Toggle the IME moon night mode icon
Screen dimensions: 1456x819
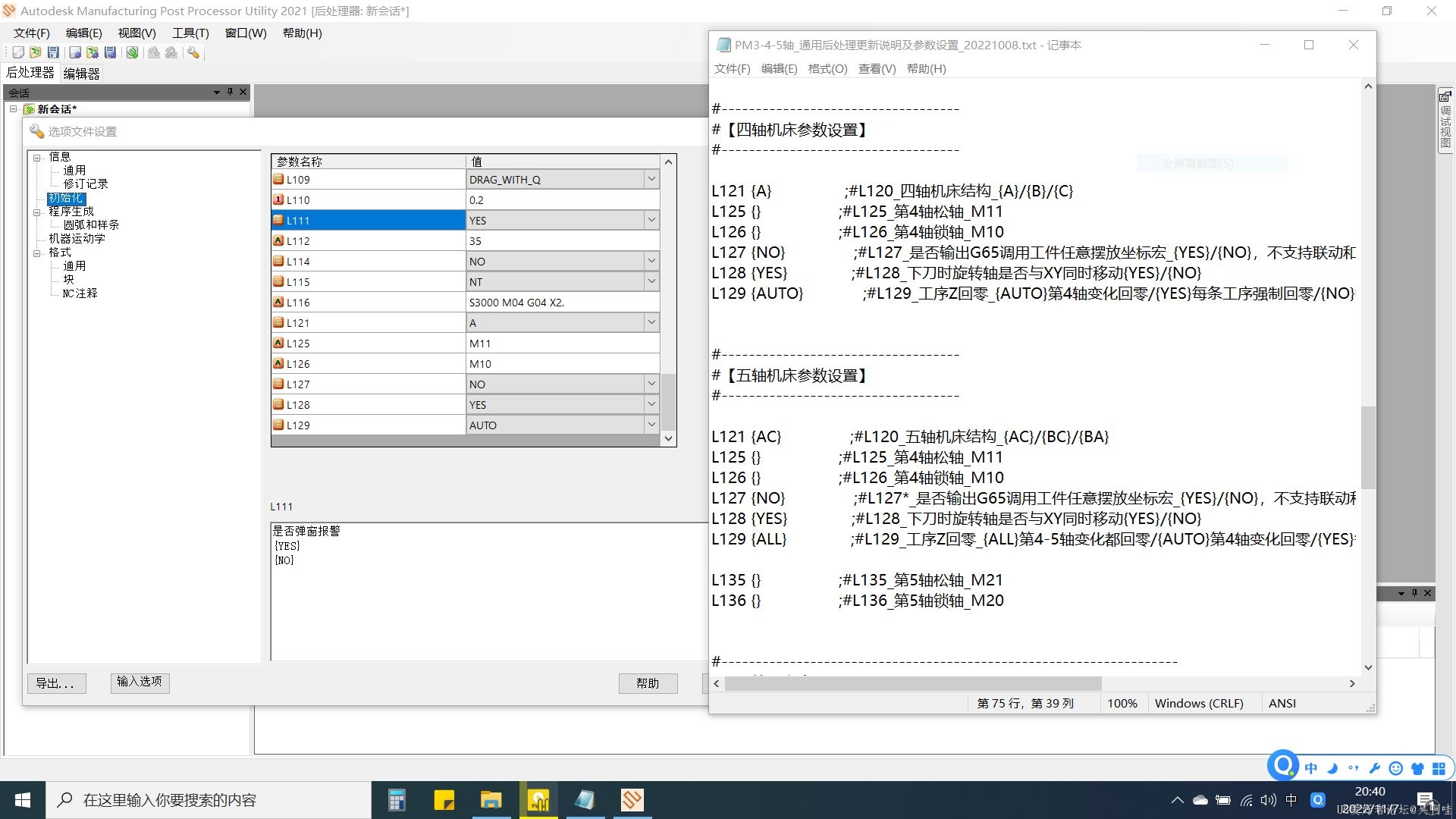pos(1332,768)
